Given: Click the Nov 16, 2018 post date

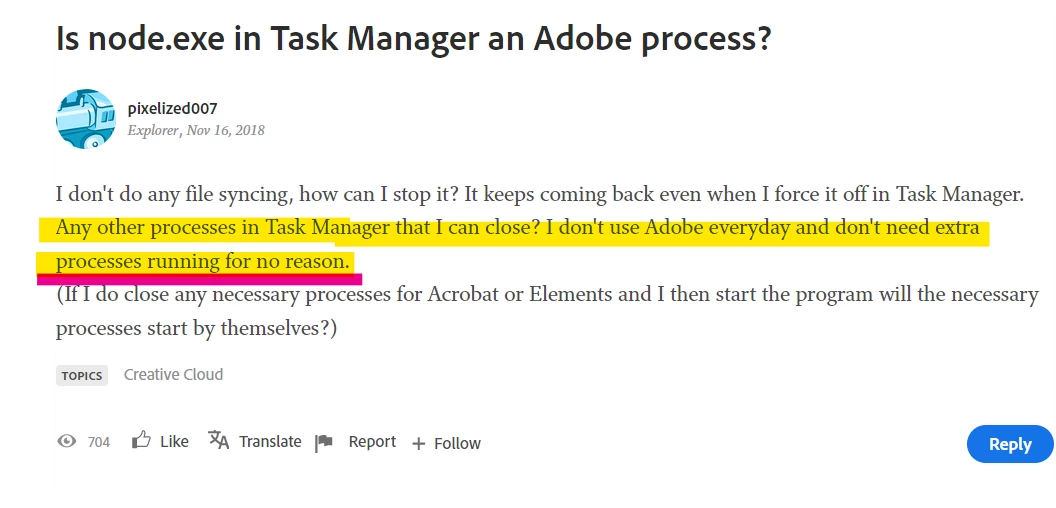Looking at the screenshot, I should (x=225, y=130).
